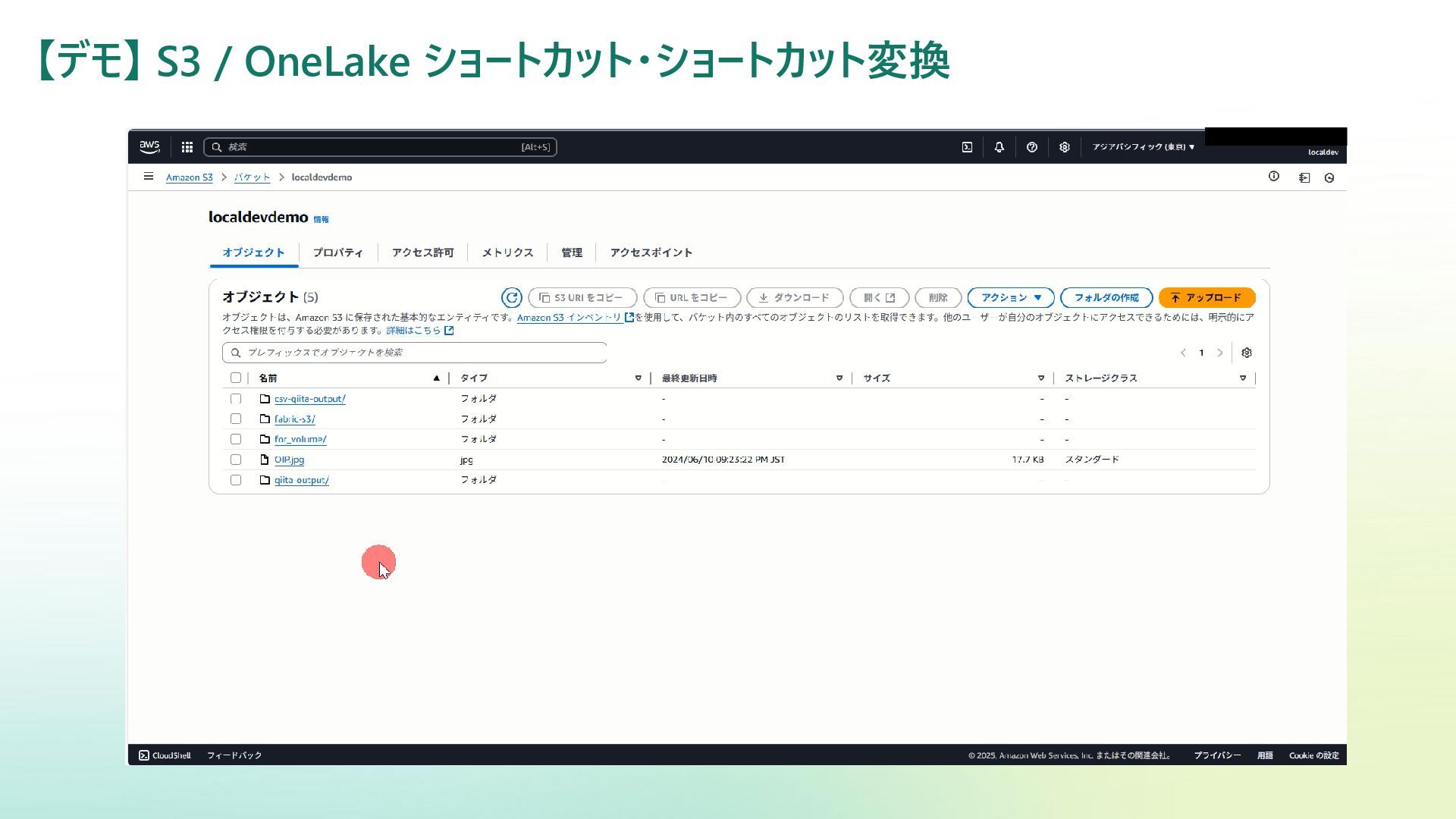This screenshot has width=1456, height=819.
Task: Toggle the hamburger side navigation menu
Action: click(x=148, y=177)
